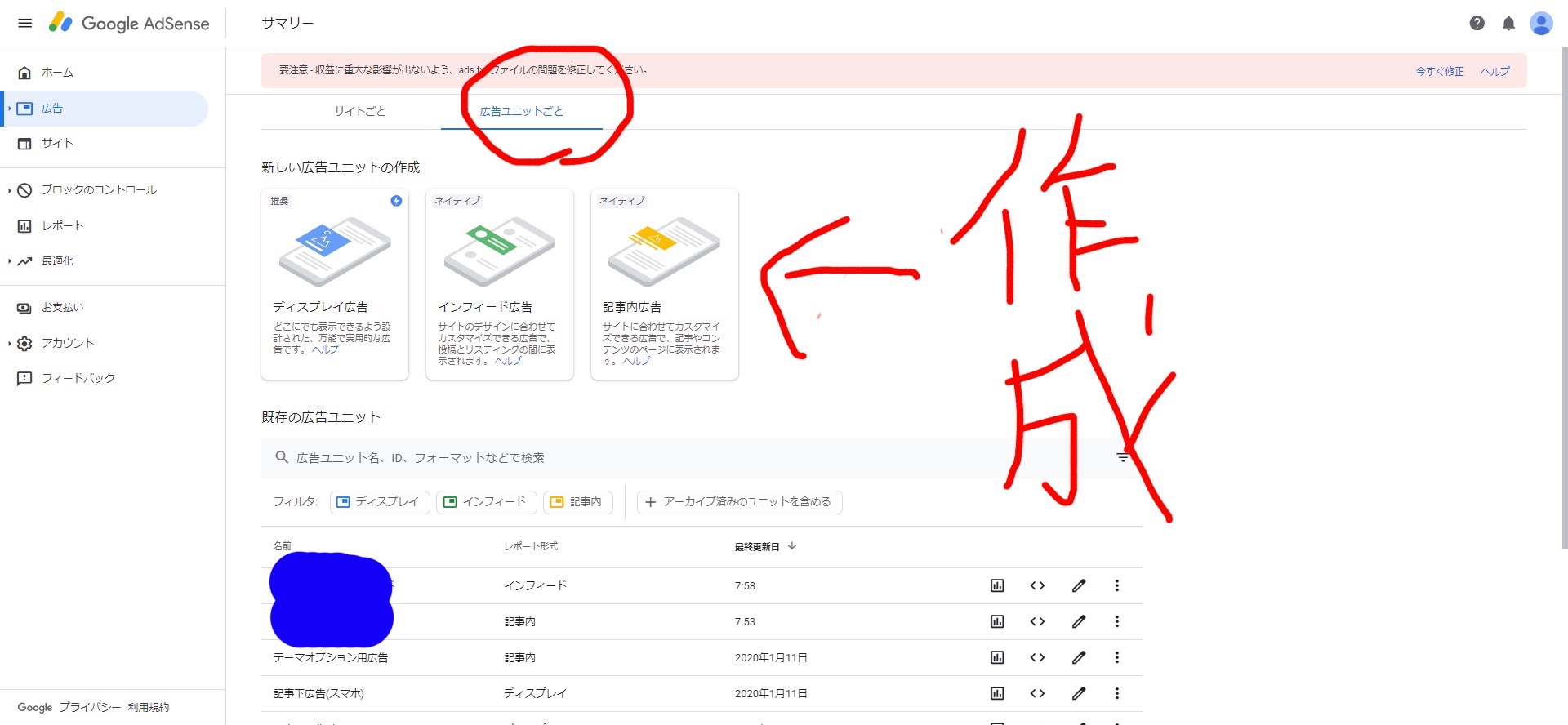
Task: Open the main hamburger menu
Action: click(x=24, y=23)
